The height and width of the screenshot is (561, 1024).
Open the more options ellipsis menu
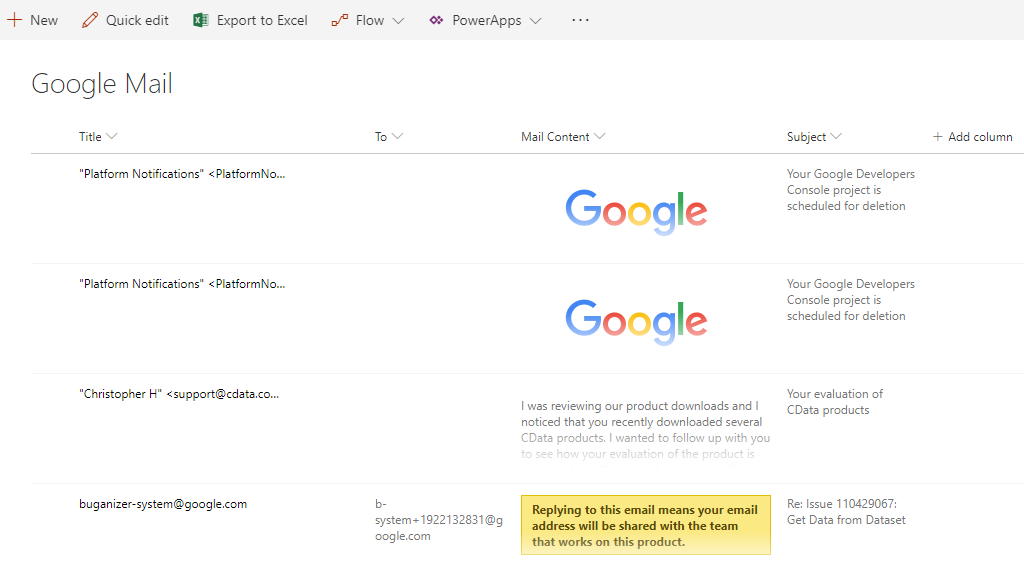pyautogui.click(x=580, y=20)
